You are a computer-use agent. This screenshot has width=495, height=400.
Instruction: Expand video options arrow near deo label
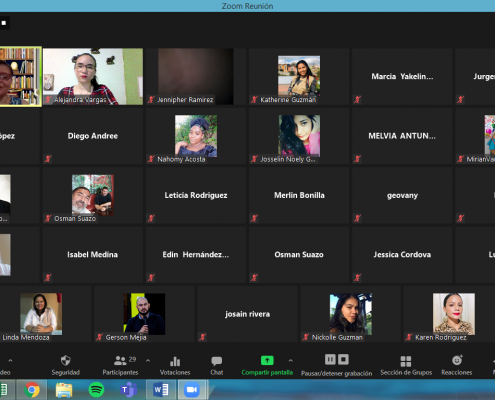tap(10, 360)
